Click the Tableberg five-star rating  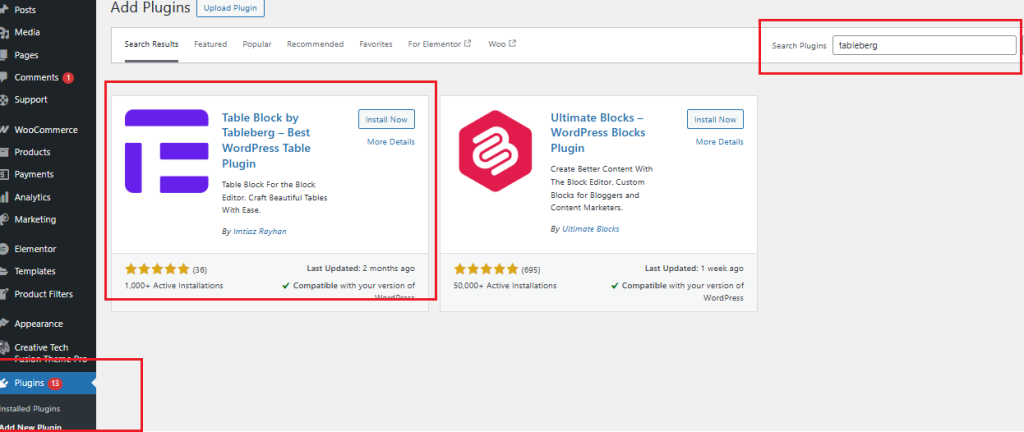(x=157, y=269)
